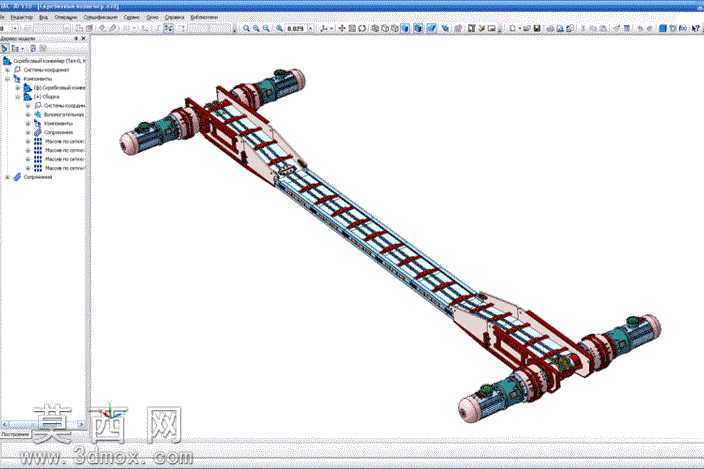Viewport: 704px width, 469px height.
Task: Collapse top-level Компоненты node
Action: coord(7,79)
